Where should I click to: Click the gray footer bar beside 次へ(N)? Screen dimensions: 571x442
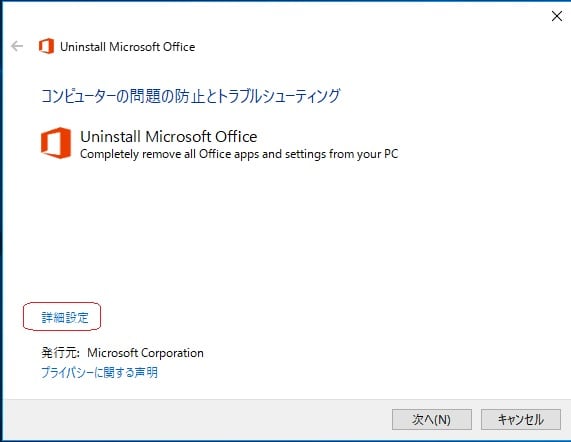point(197,419)
